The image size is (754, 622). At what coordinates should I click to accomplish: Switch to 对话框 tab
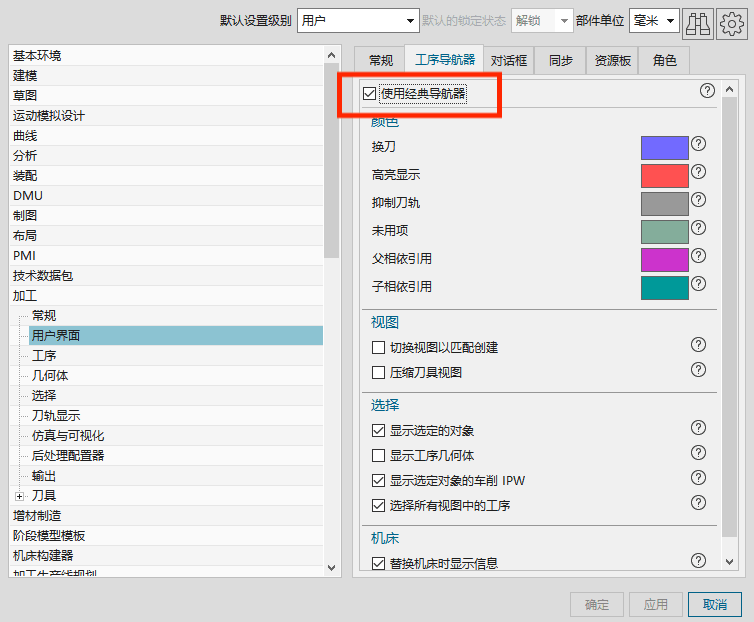pos(509,61)
